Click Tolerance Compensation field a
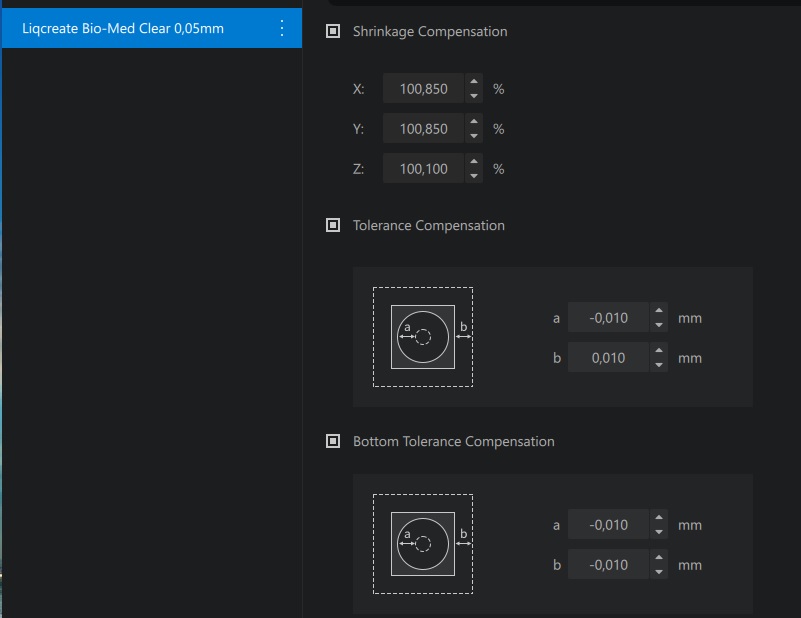This screenshot has height=618, width=801. coord(608,319)
